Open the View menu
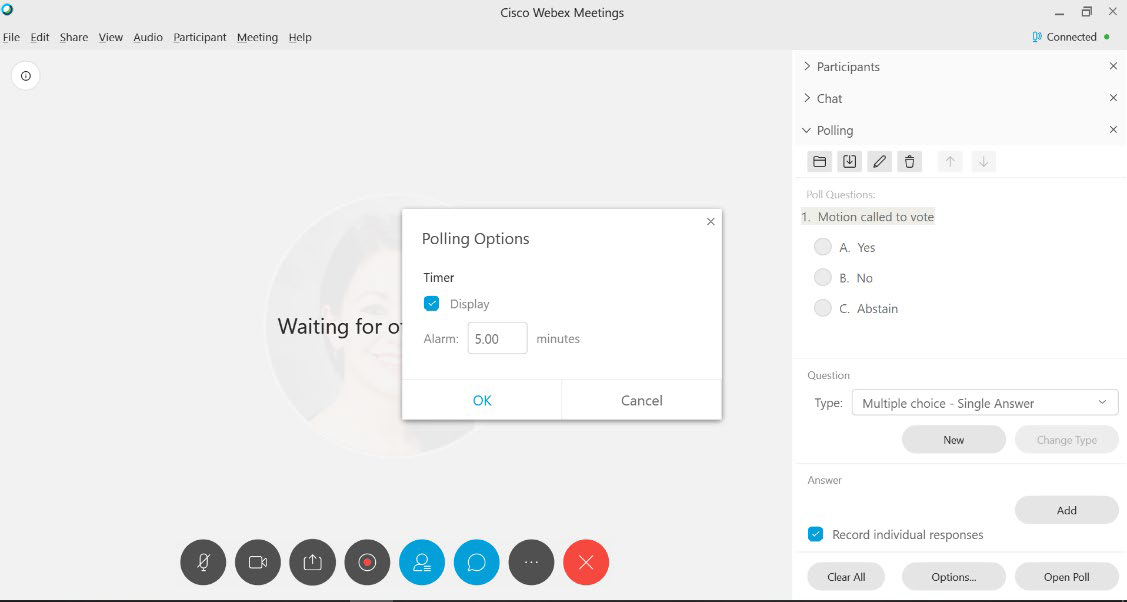The image size is (1127, 602). [x=111, y=37]
